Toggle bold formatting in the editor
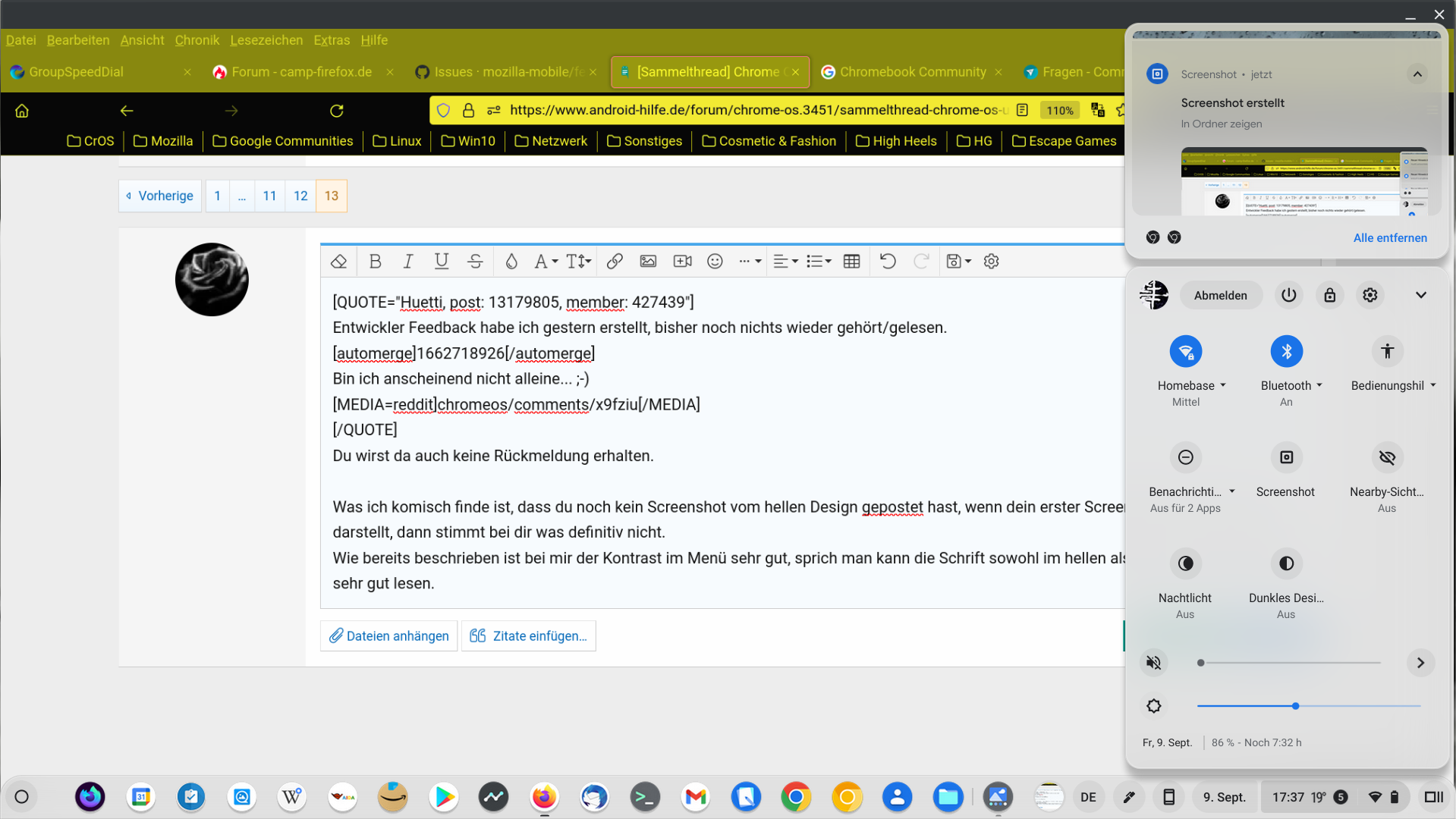 click(x=375, y=262)
